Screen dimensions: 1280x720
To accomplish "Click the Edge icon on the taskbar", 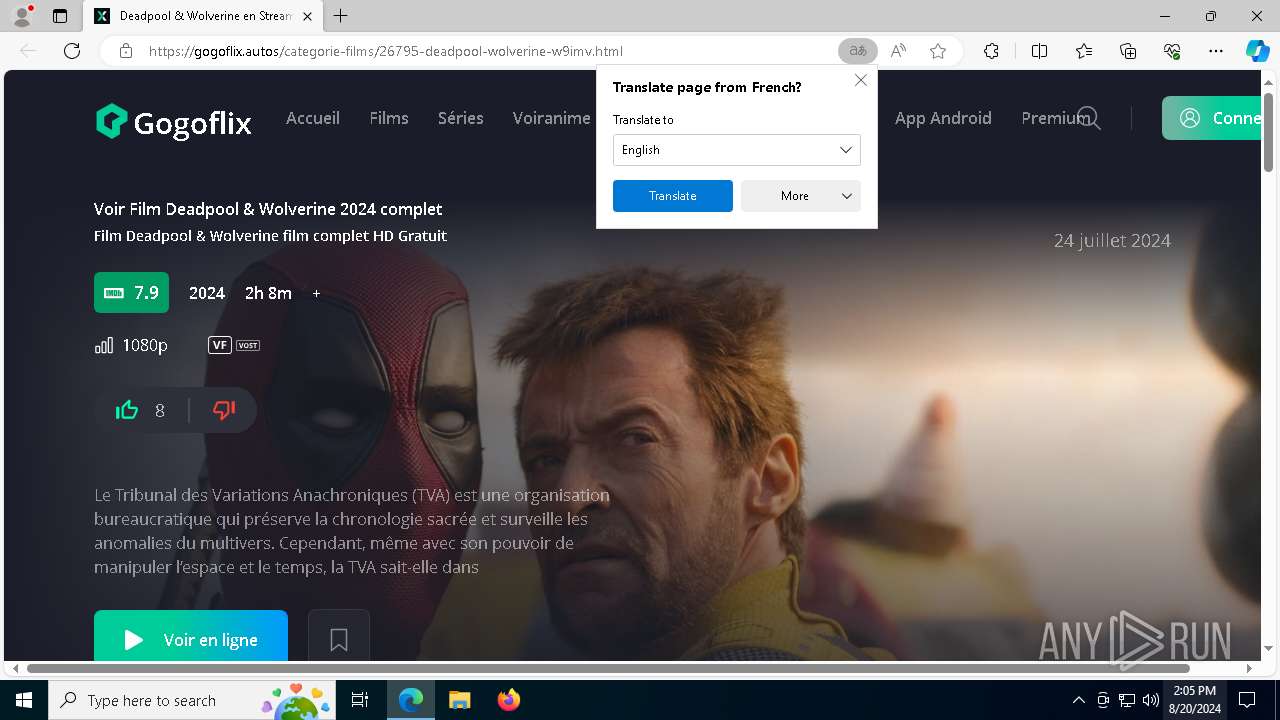I will (x=411, y=700).
